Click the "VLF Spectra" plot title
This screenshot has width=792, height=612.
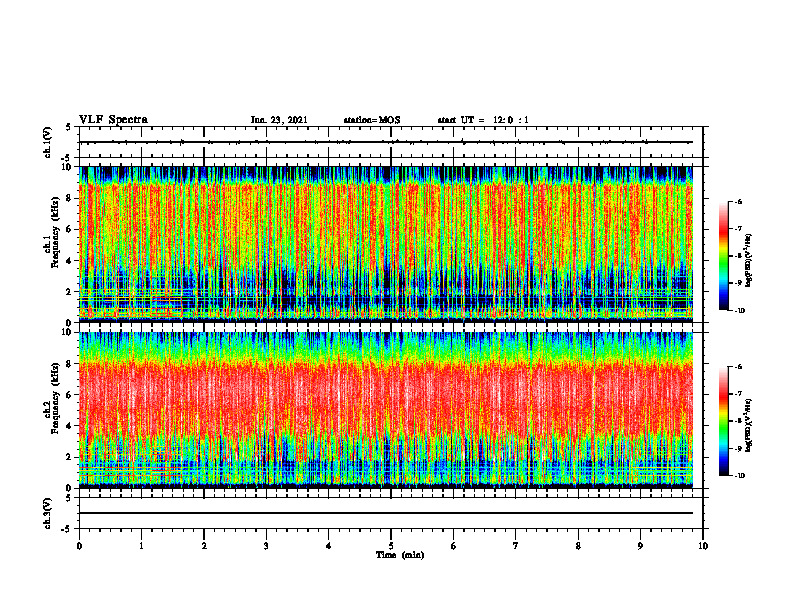click(113, 120)
